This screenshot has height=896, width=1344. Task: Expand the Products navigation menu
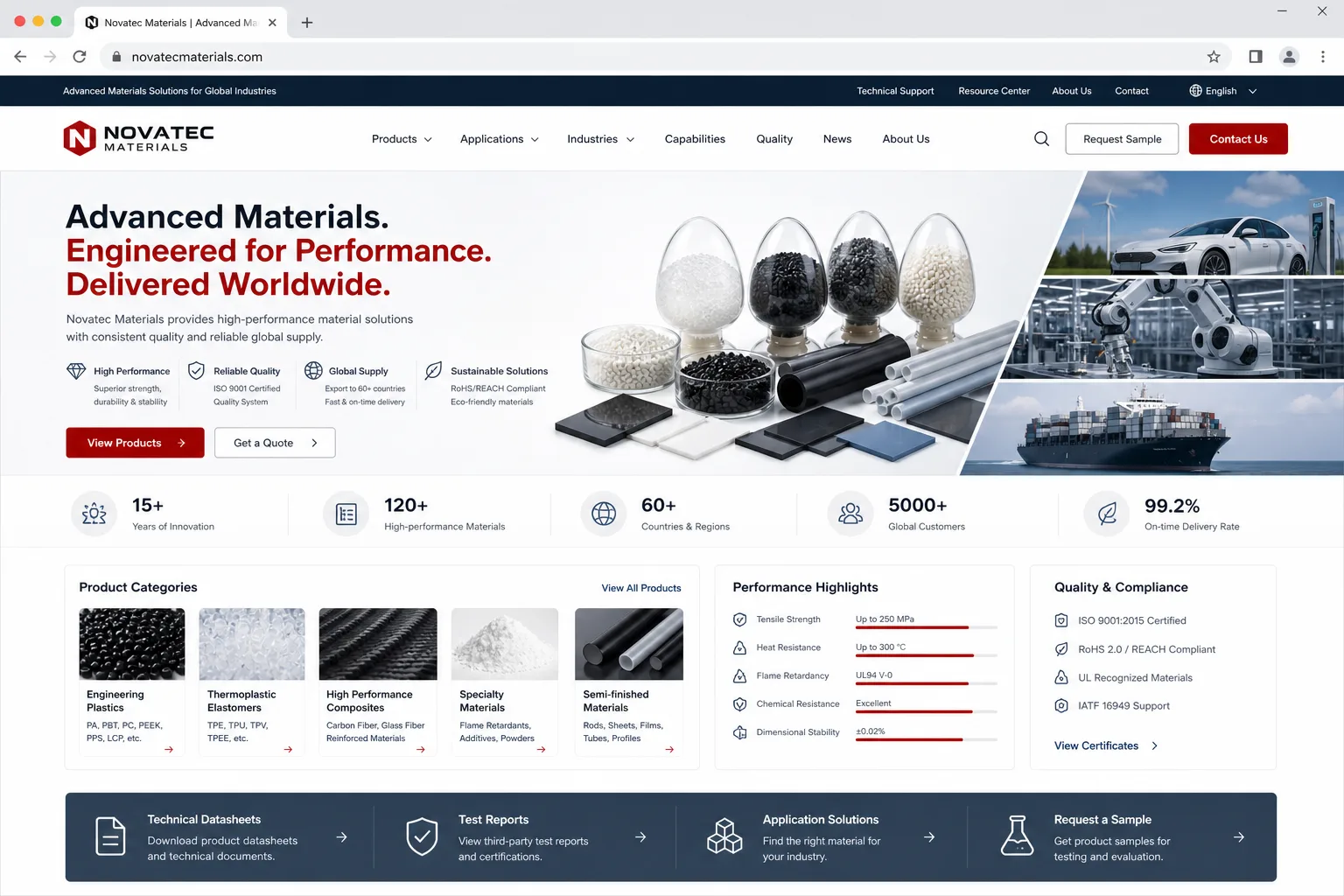402,139
